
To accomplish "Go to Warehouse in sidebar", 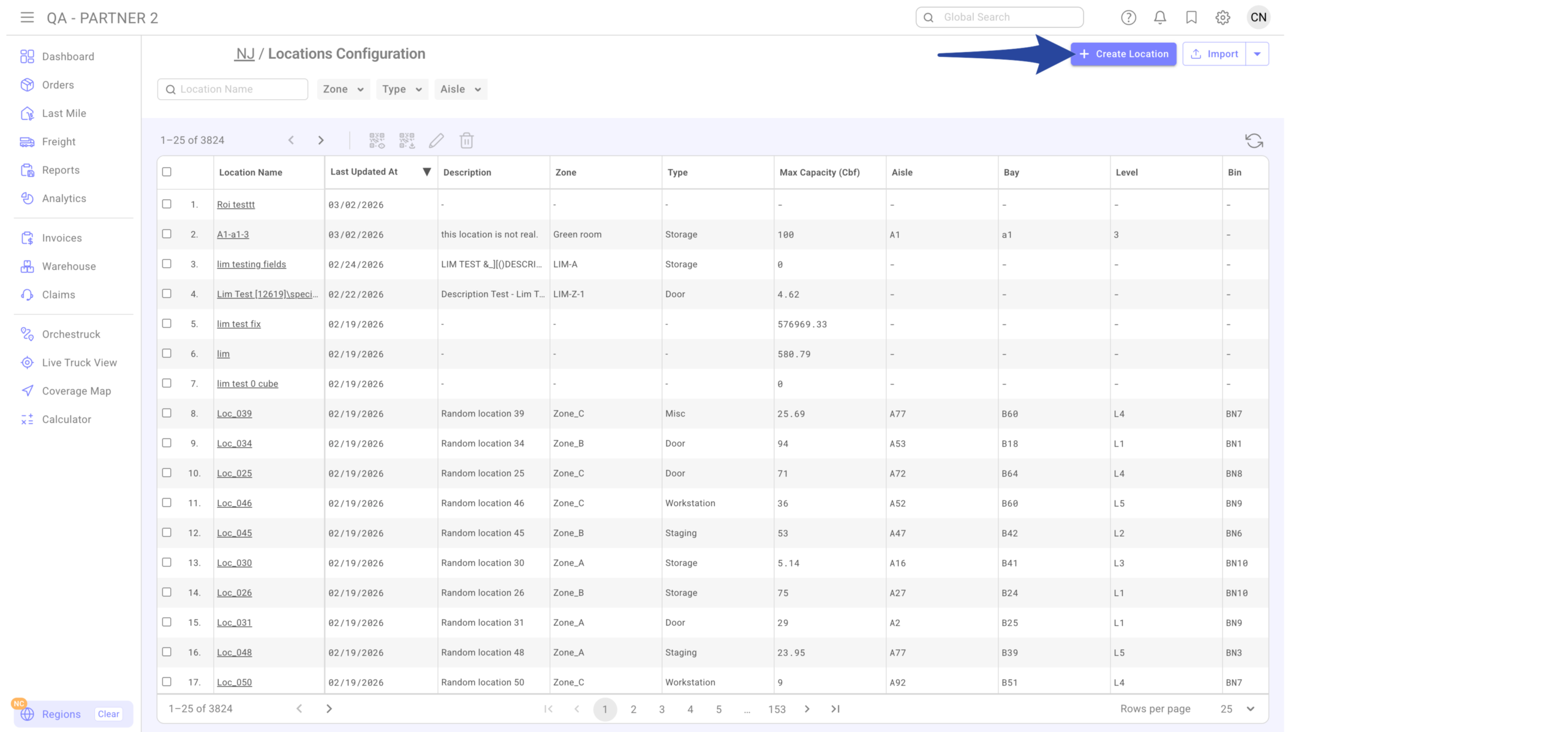I will point(69,266).
